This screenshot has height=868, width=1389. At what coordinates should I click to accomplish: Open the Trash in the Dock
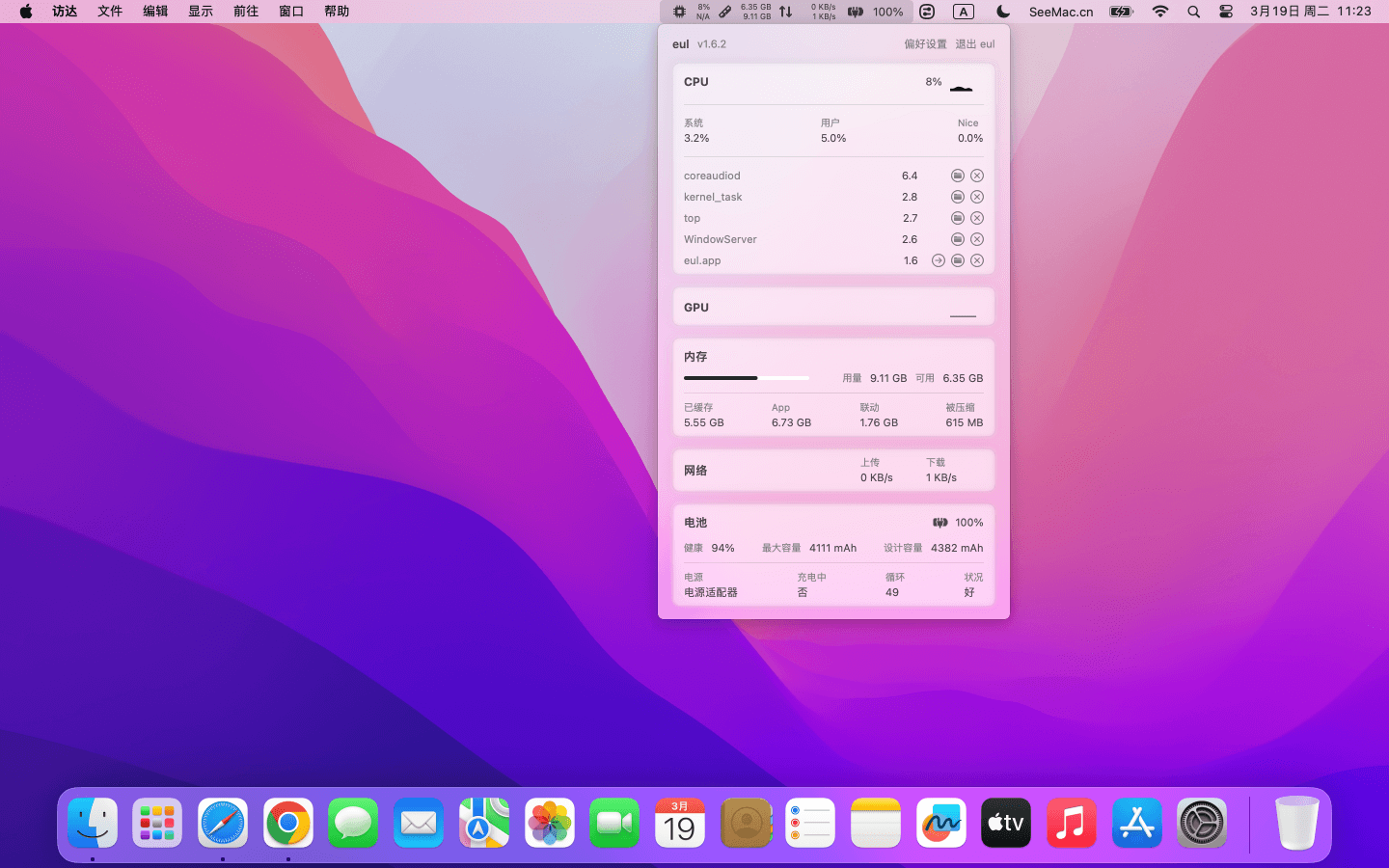pos(1296,823)
